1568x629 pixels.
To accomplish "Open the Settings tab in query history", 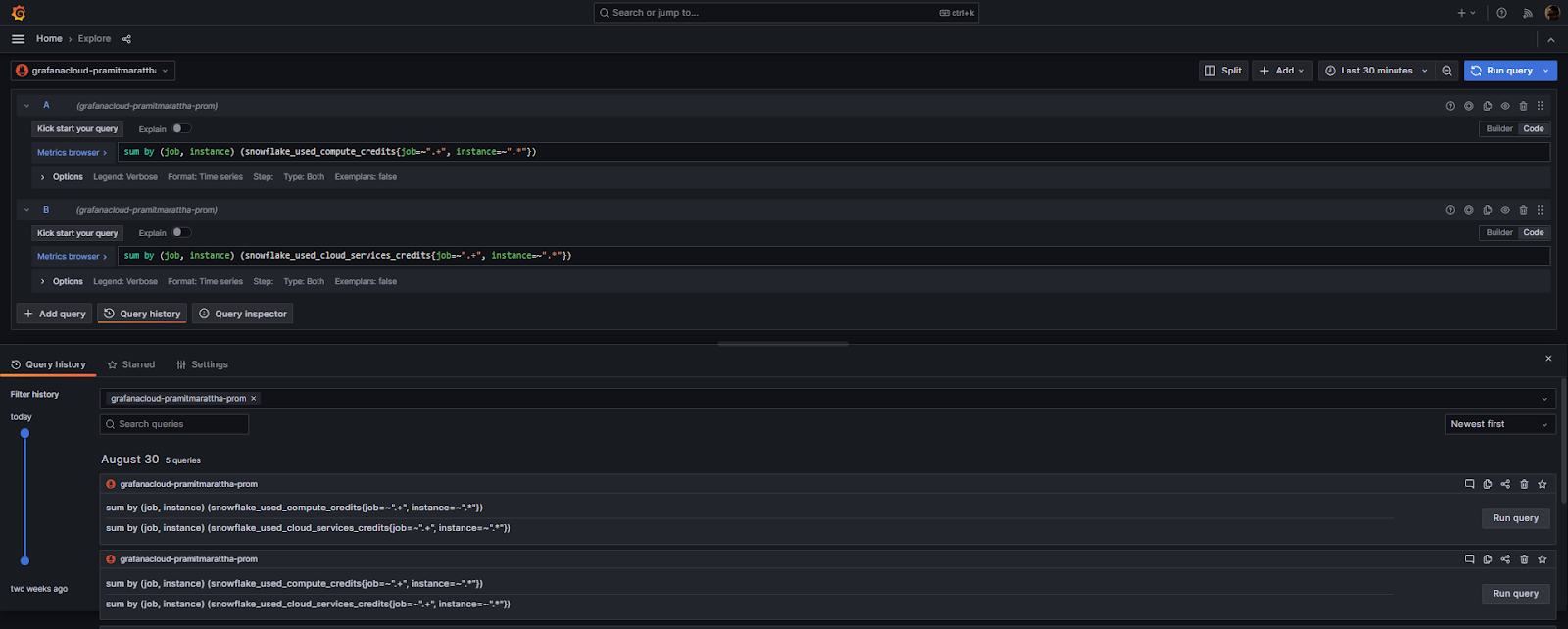I will click(x=202, y=364).
